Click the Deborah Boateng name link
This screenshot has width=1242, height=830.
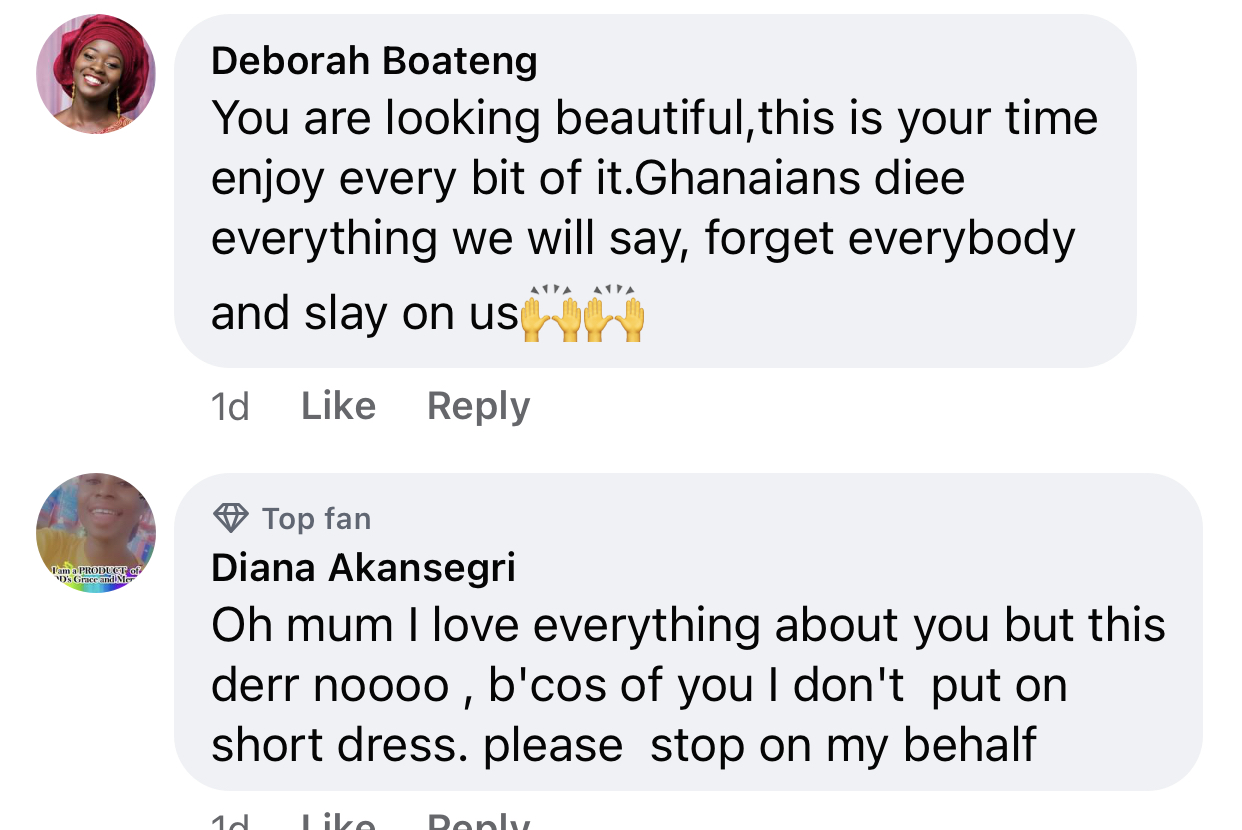click(x=374, y=61)
